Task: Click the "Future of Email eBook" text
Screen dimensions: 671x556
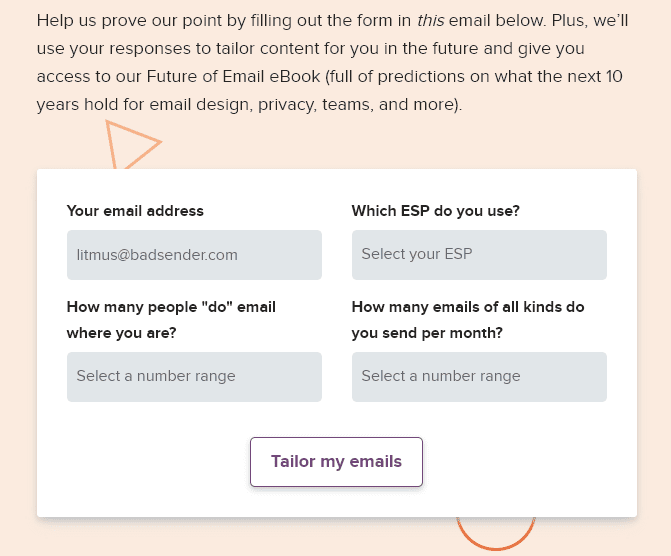Action: [x=233, y=77]
